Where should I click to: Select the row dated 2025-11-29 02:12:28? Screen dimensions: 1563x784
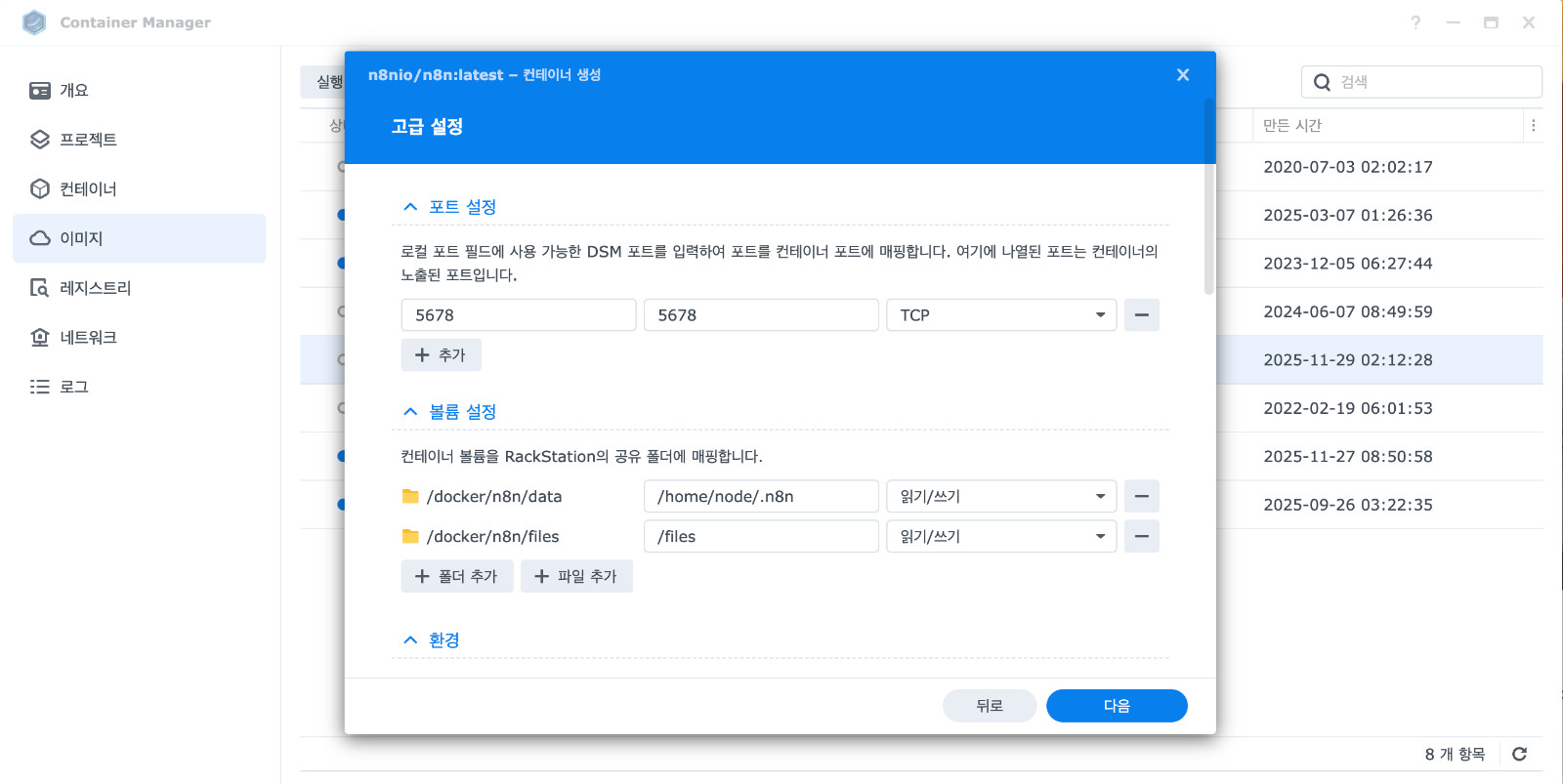pos(921,360)
